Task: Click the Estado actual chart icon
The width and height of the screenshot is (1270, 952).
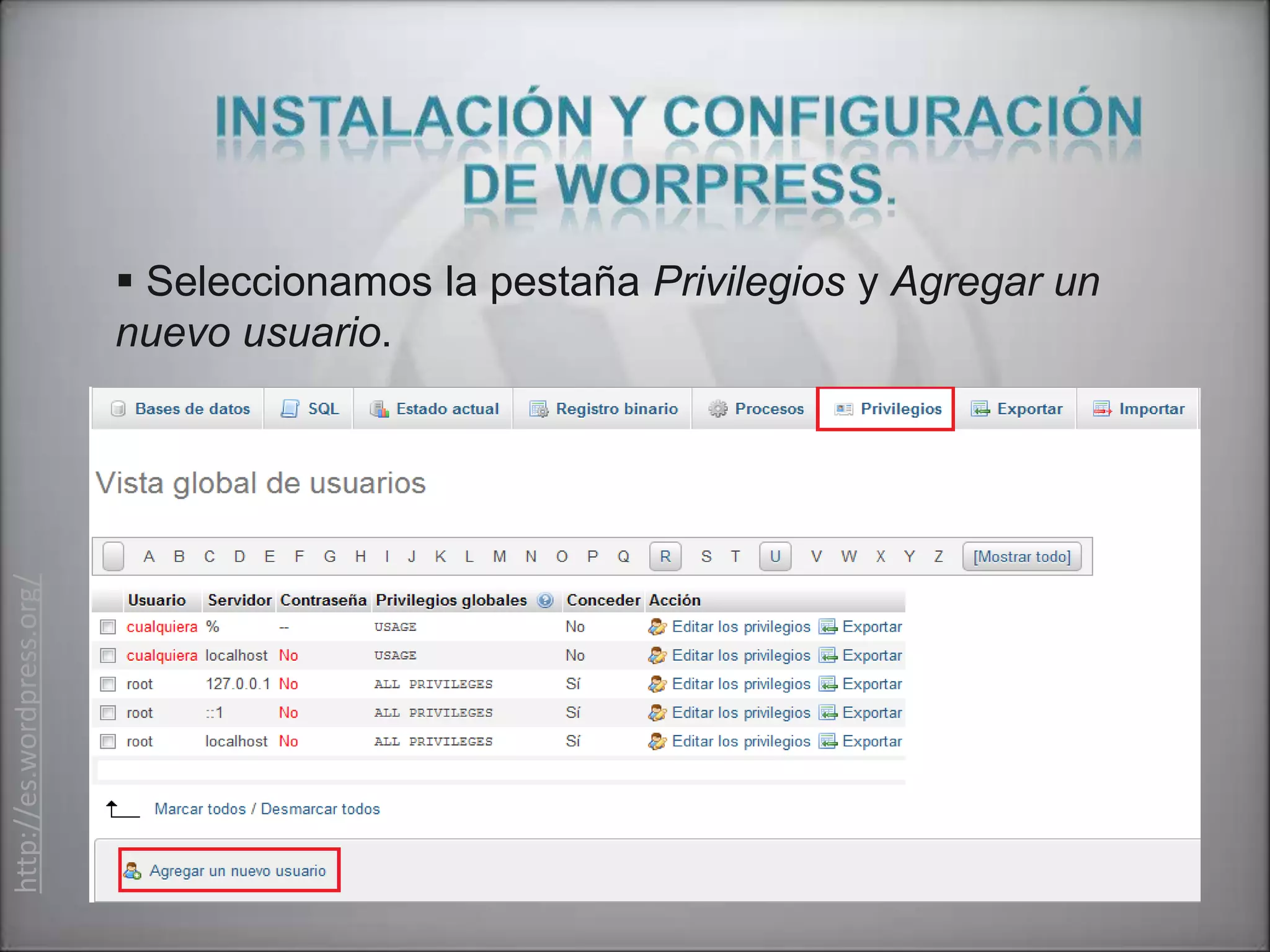Action: click(379, 409)
